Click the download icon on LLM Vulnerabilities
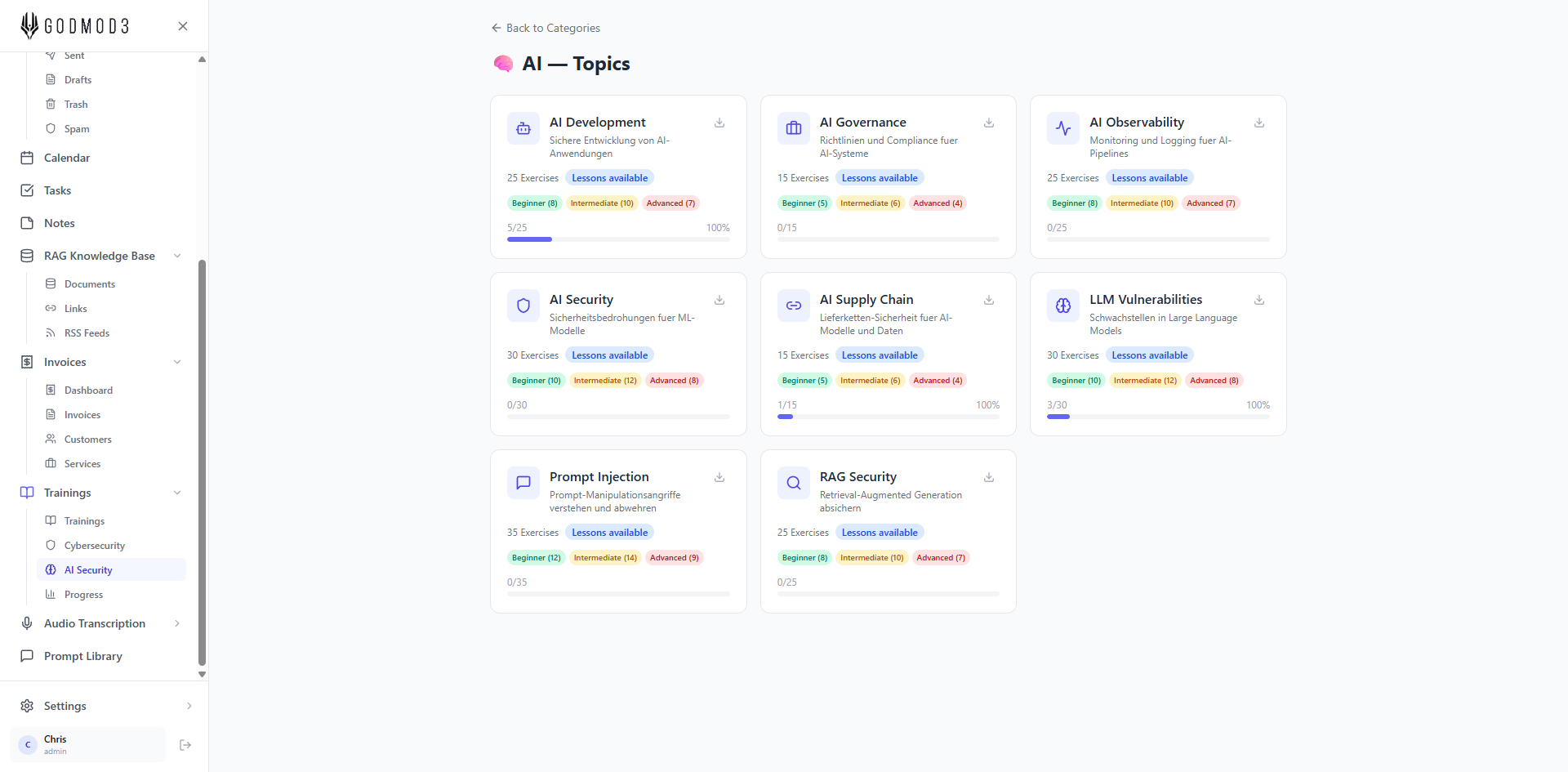This screenshot has width=1568, height=772. click(1259, 300)
